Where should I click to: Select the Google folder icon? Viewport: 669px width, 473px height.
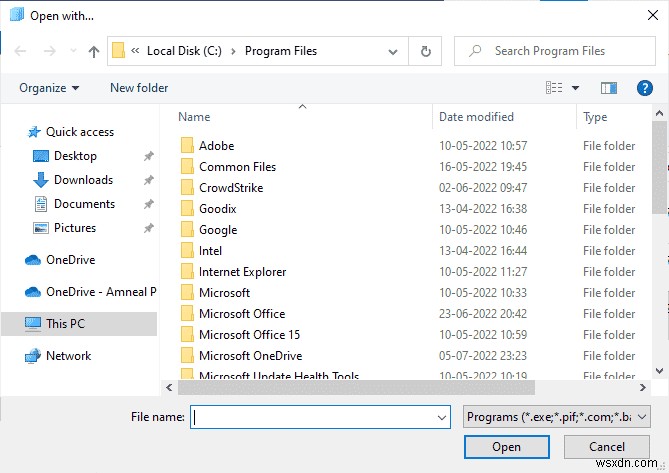(x=187, y=229)
